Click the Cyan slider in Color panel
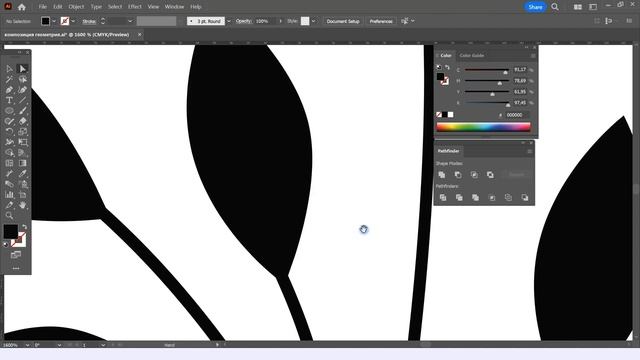 pyautogui.click(x=487, y=70)
